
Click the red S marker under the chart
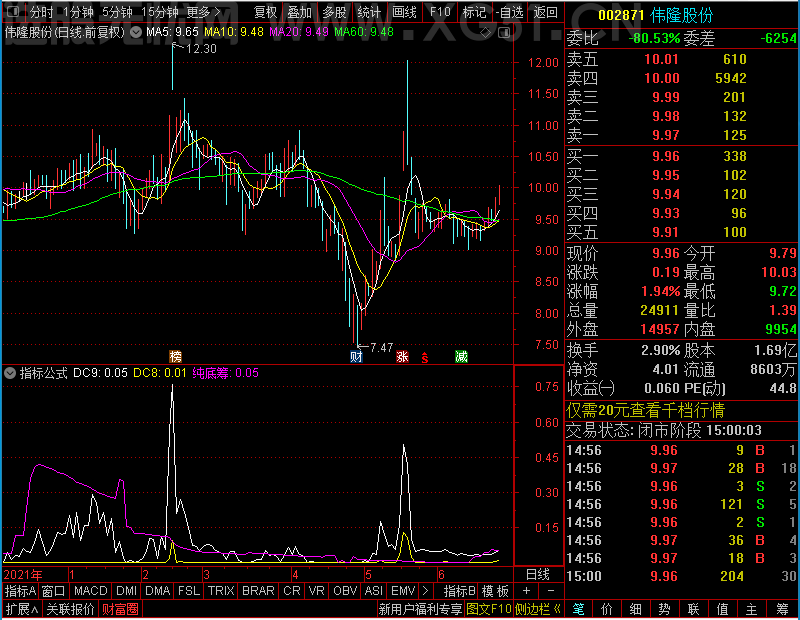[424, 358]
